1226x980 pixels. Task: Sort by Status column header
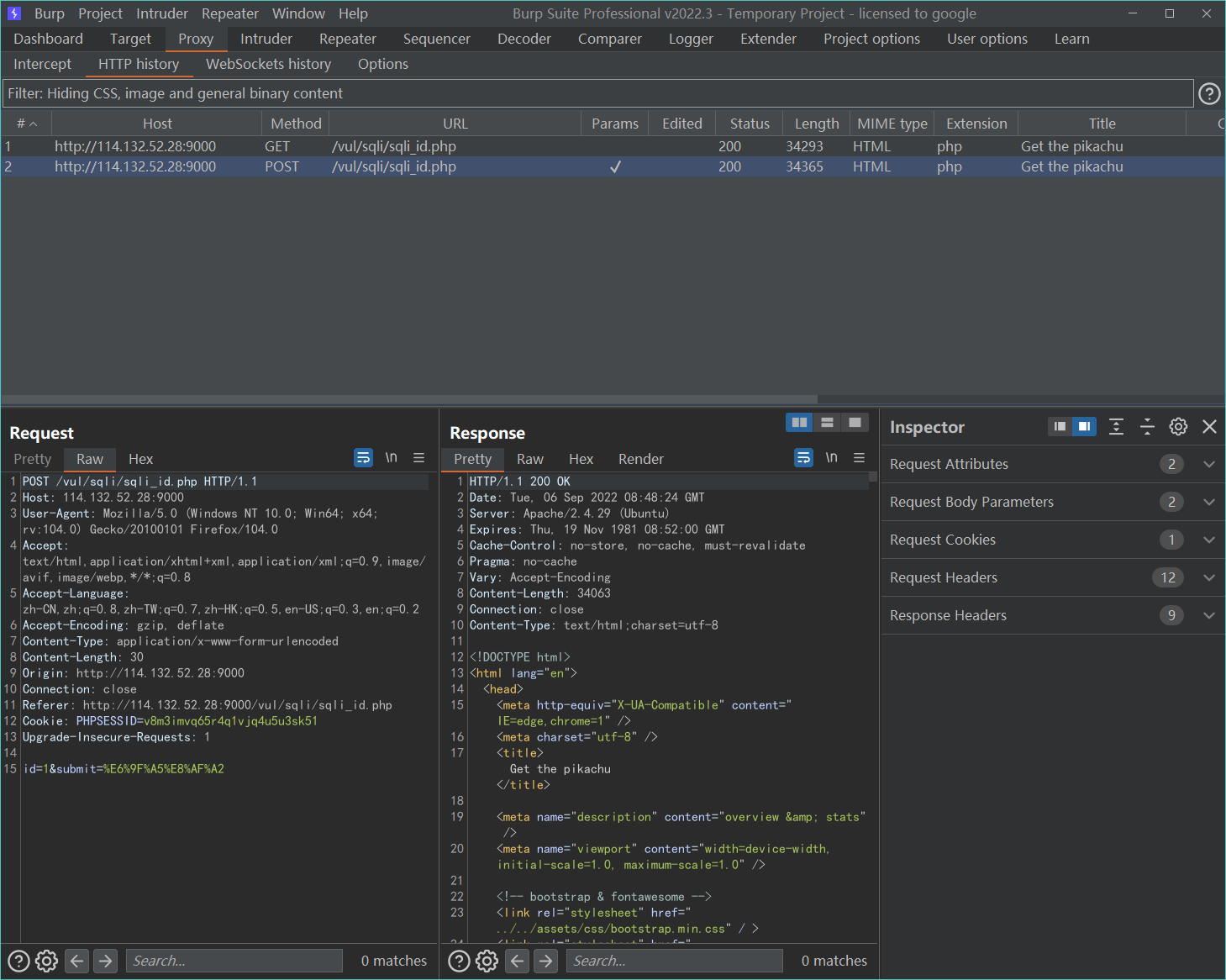pyautogui.click(x=750, y=124)
